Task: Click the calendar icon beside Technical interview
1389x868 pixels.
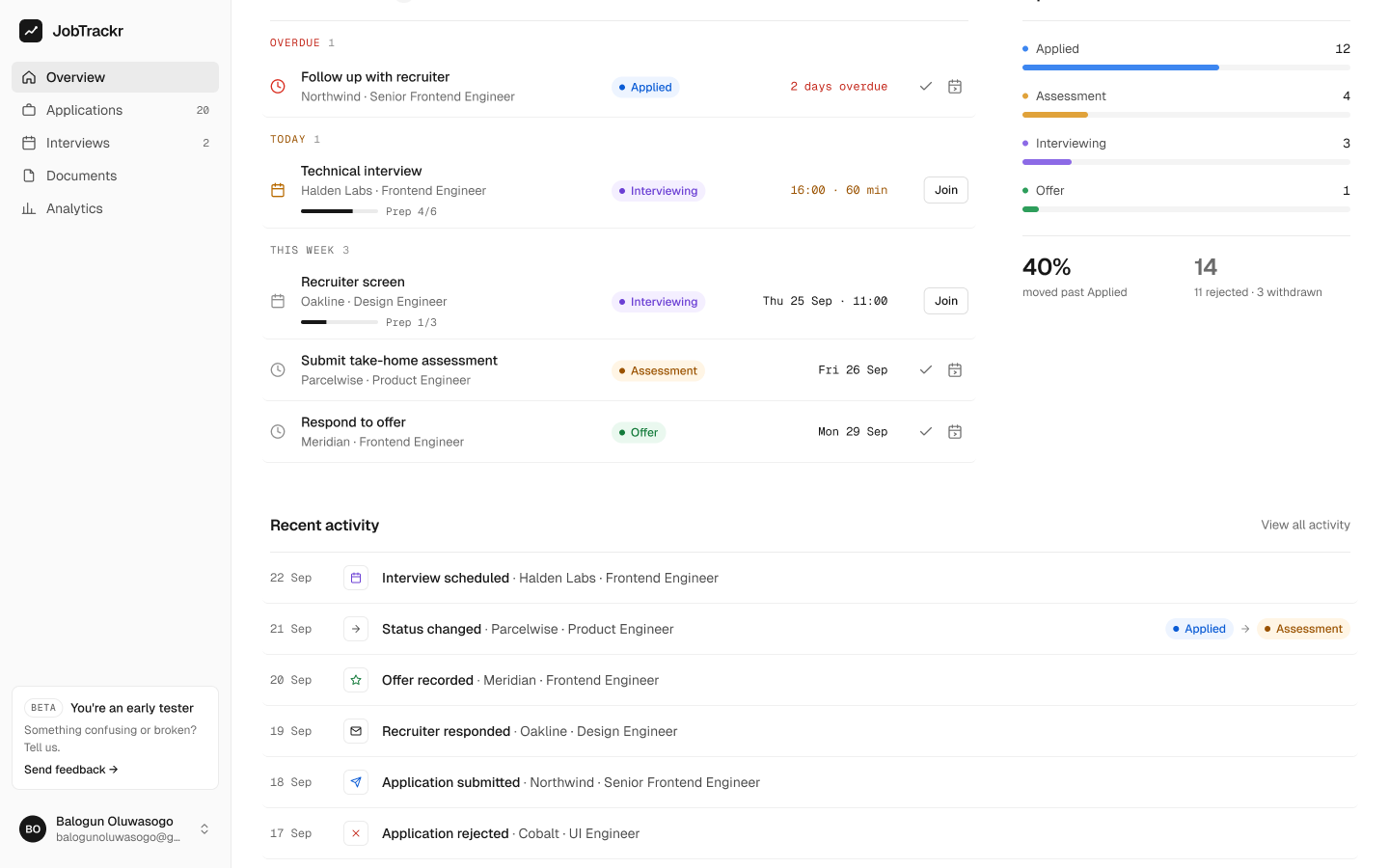Action: click(278, 191)
